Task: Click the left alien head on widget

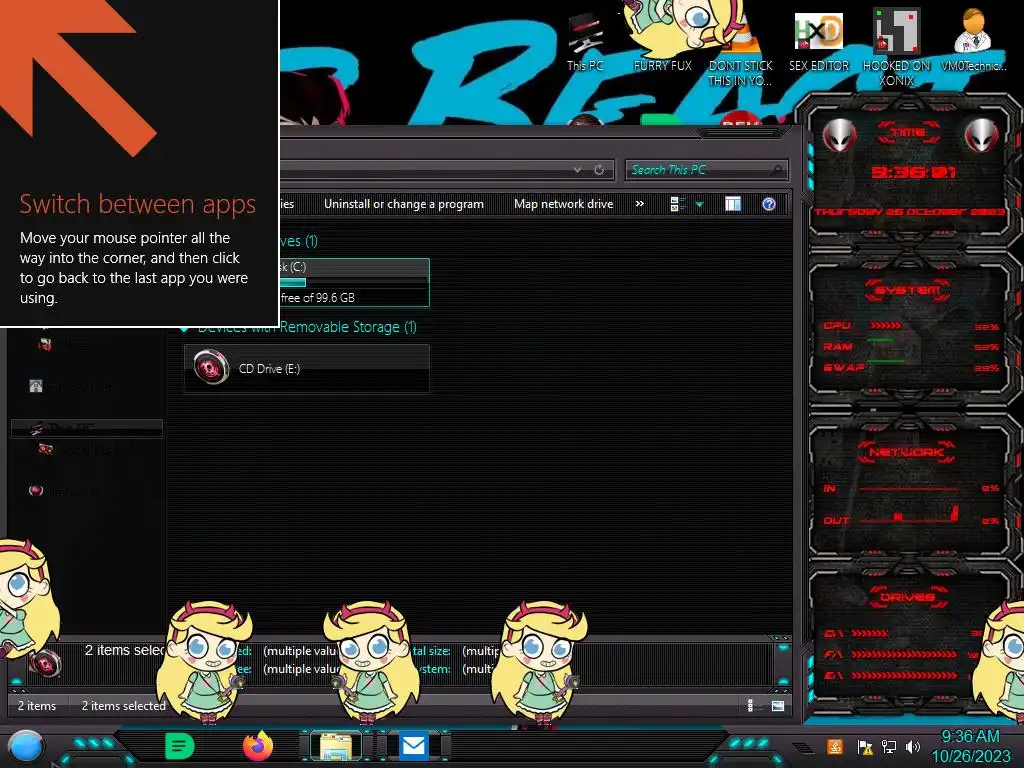Action: pos(839,135)
